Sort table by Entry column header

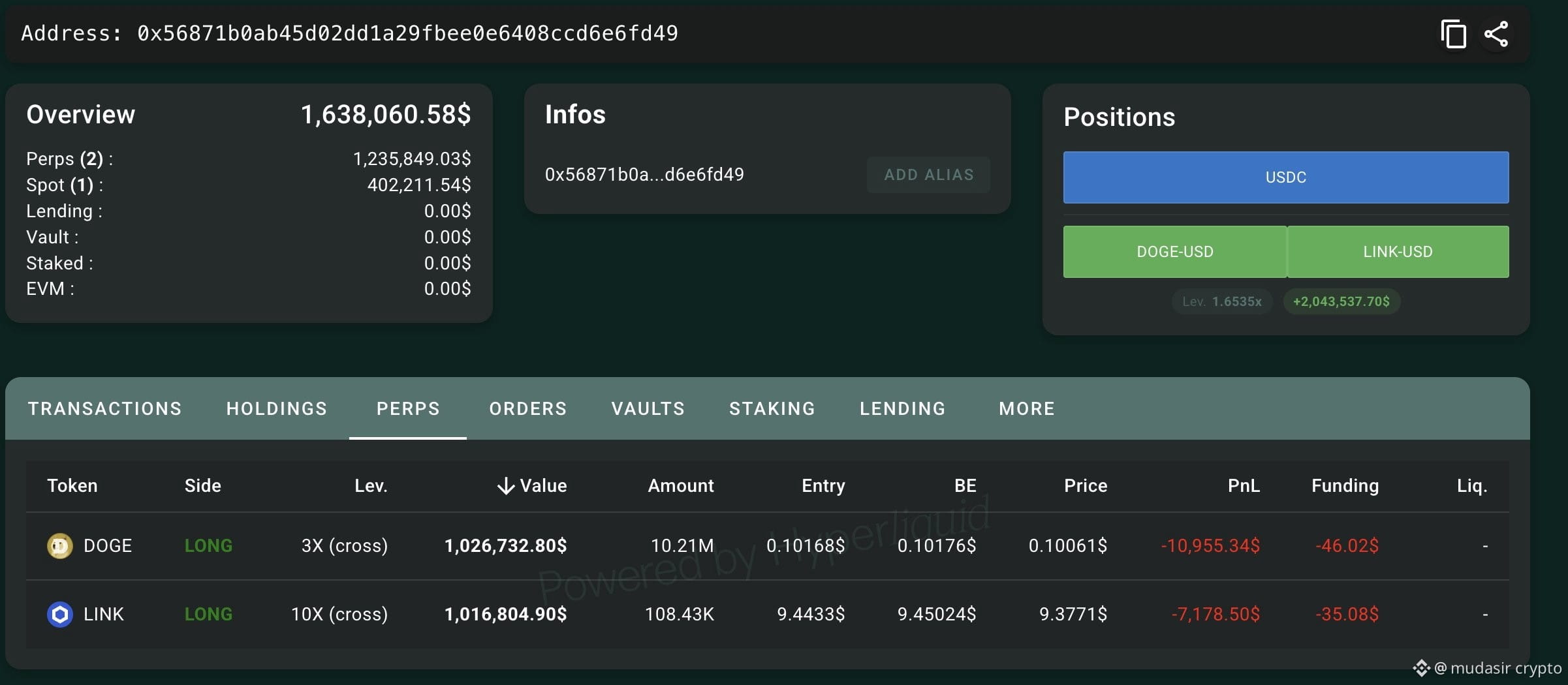[x=823, y=486]
